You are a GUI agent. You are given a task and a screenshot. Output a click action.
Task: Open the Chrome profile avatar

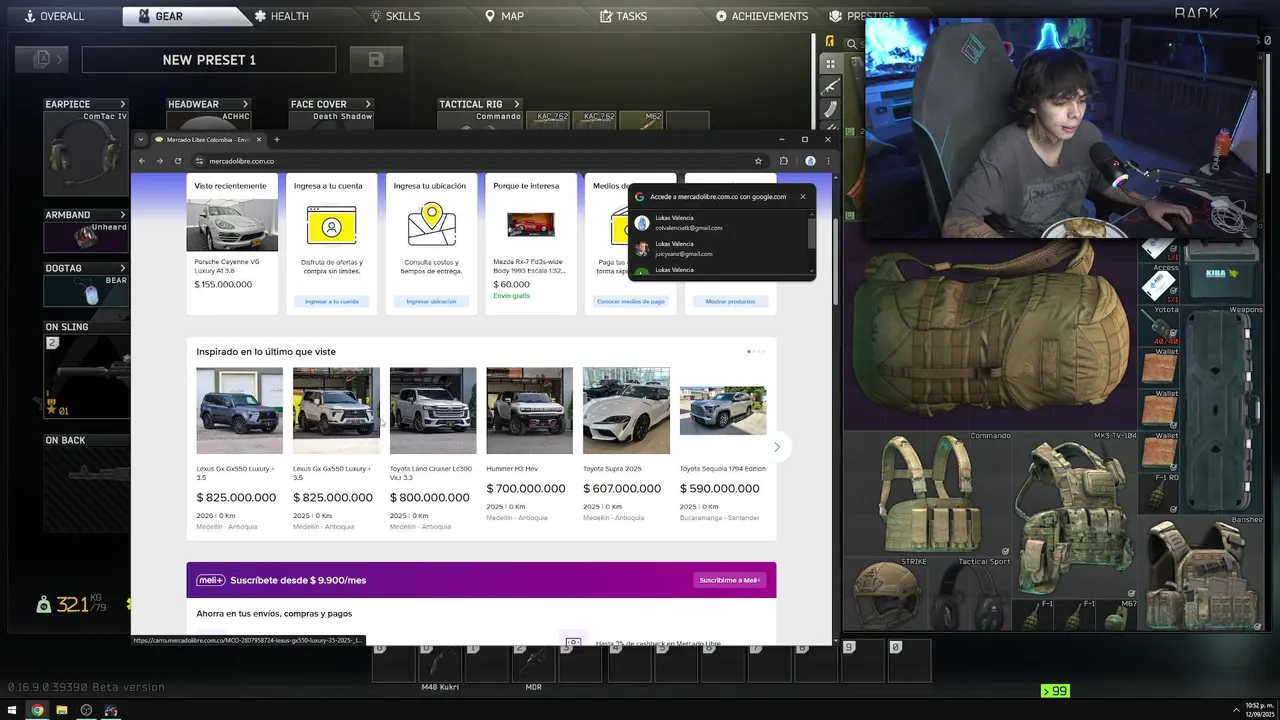[810, 161]
